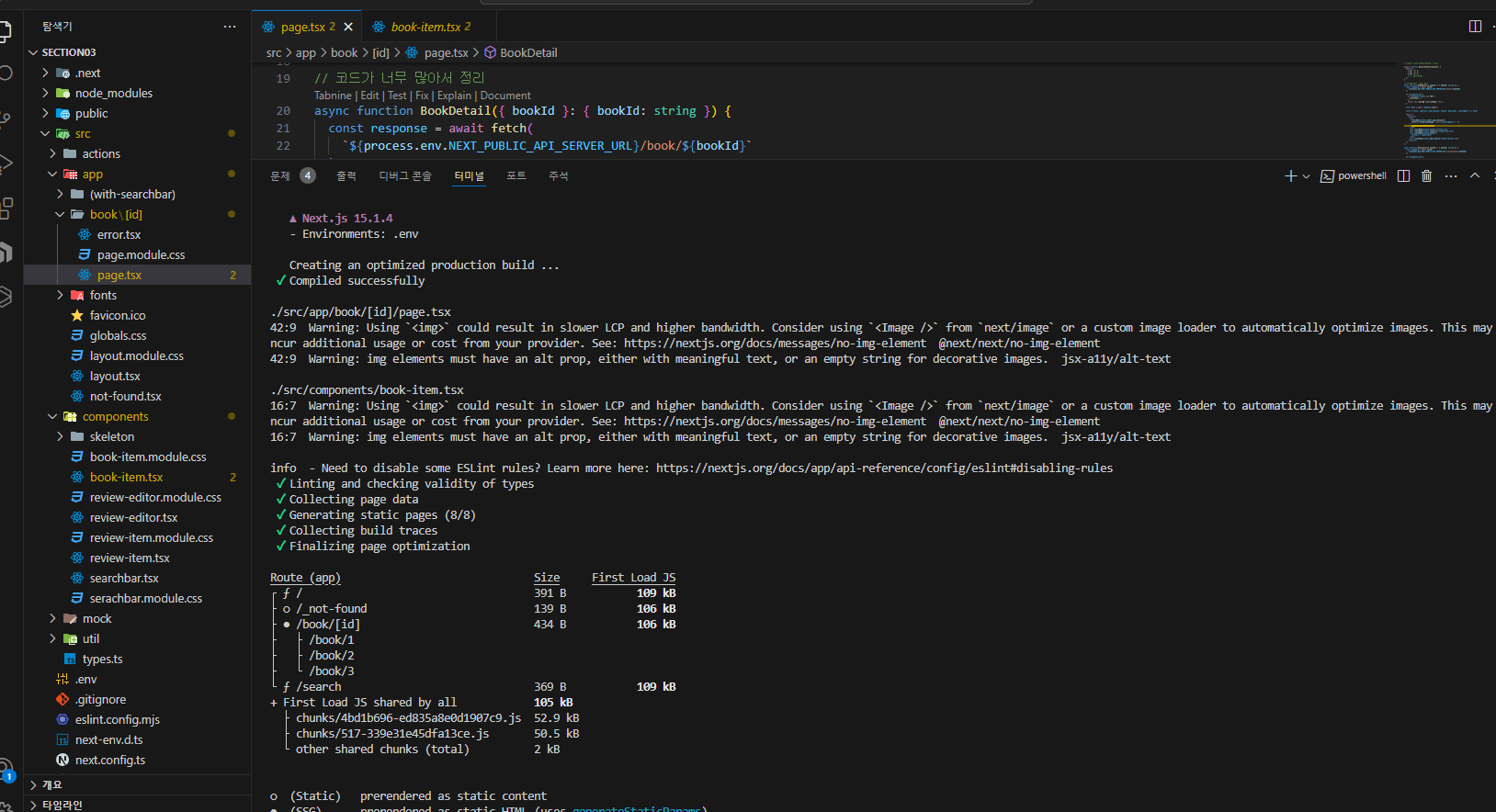Image resolution: width=1496 pixels, height=812 pixels.
Task: Open layout.tsx file
Action: 137,376
